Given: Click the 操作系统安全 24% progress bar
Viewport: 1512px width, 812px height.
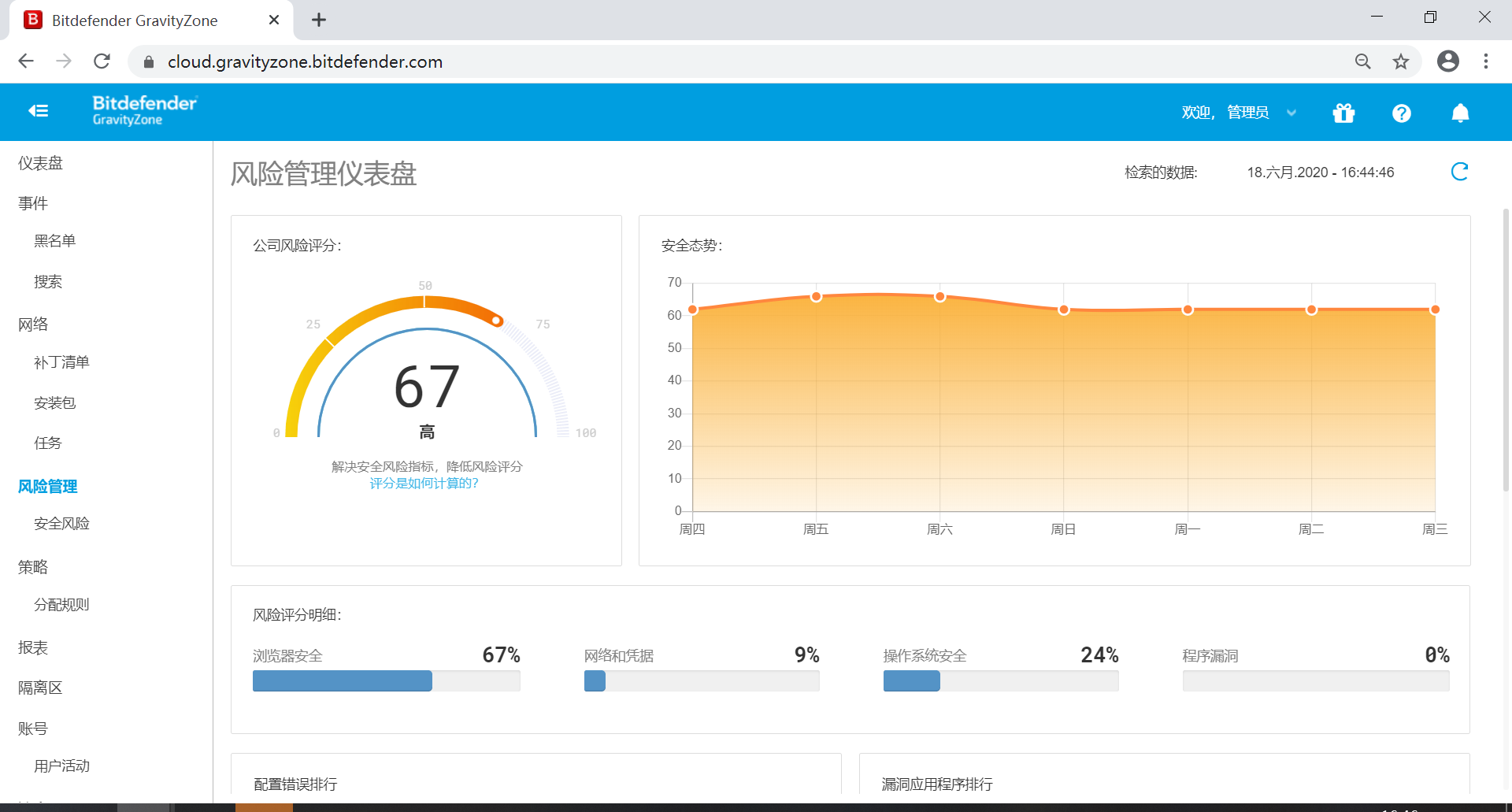Looking at the screenshot, I should coord(1001,680).
